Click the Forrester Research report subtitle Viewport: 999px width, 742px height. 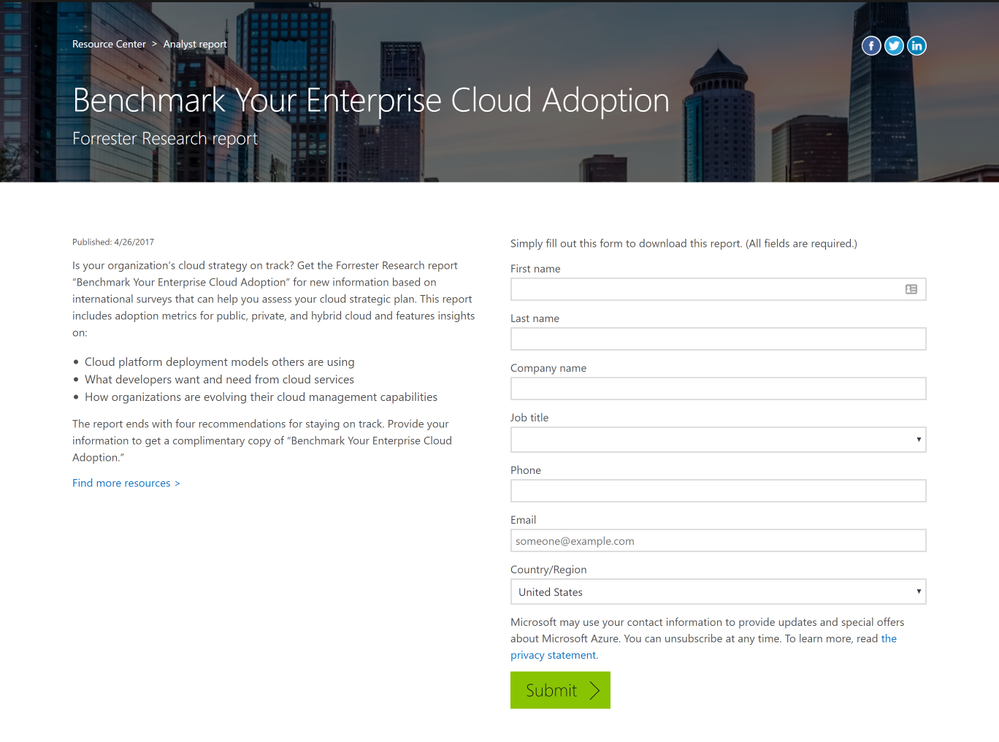[165, 138]
